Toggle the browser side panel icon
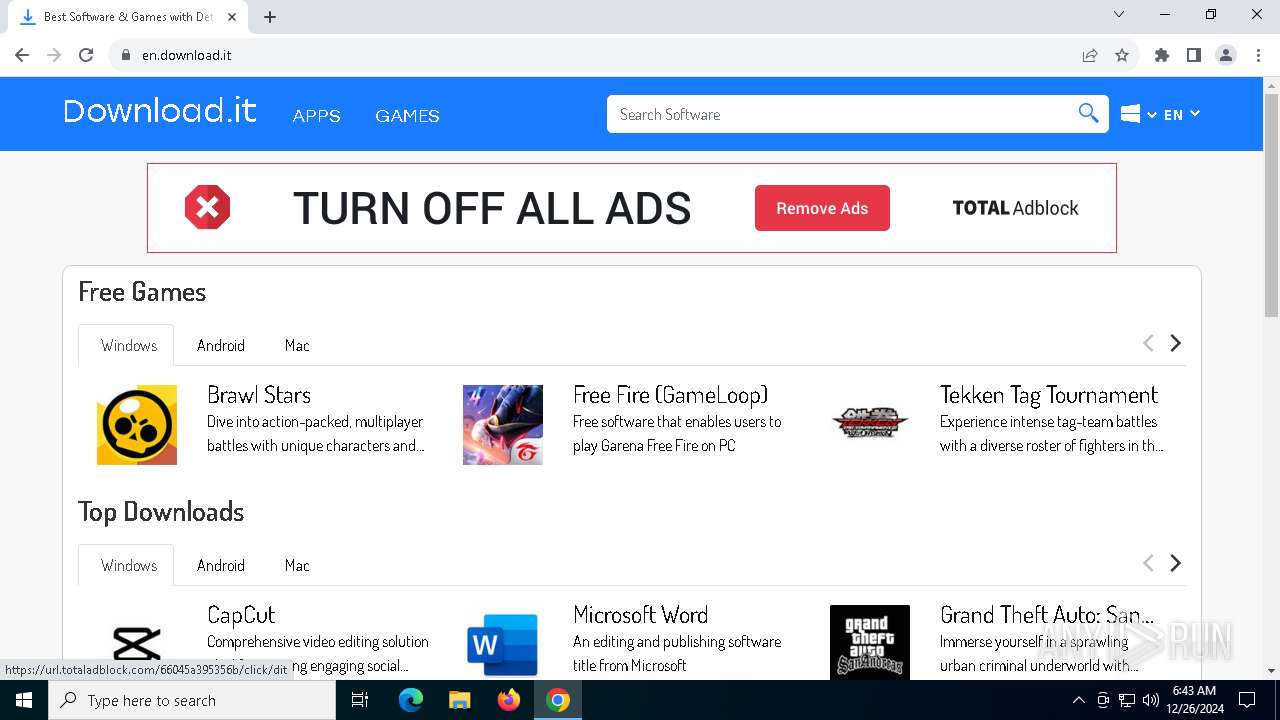This screenshot has height=720, width=1280. pos(1194,55)
